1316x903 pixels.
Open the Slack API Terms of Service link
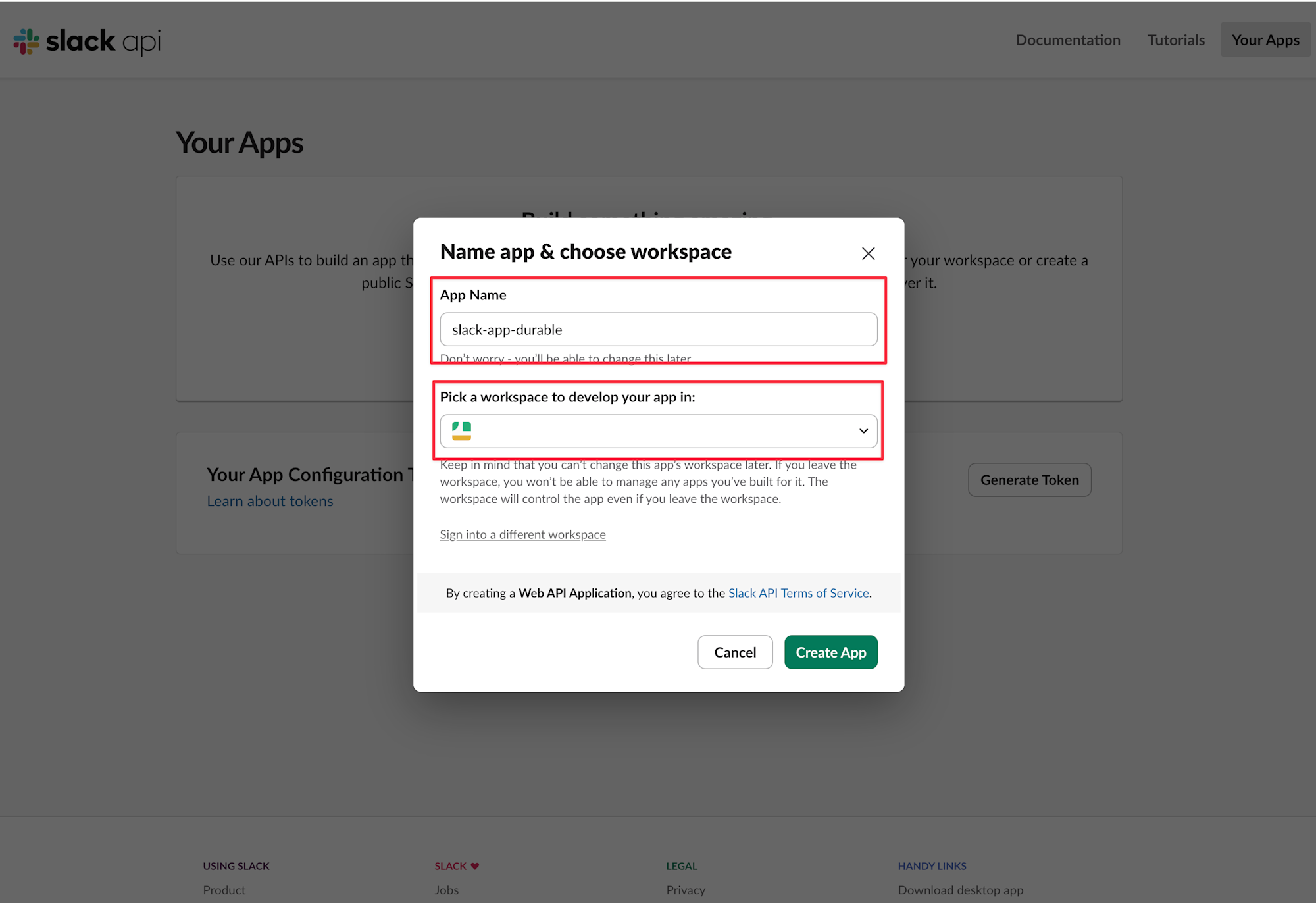[x=798, y=593]
